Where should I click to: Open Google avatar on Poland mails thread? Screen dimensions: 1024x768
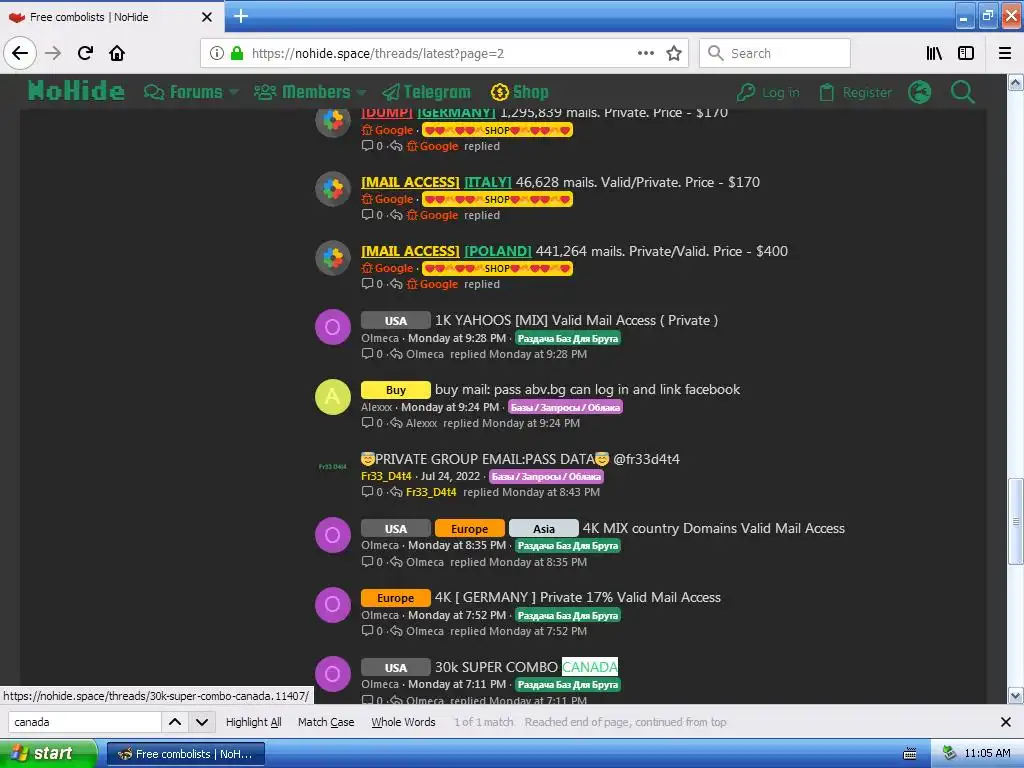(333, 258)
